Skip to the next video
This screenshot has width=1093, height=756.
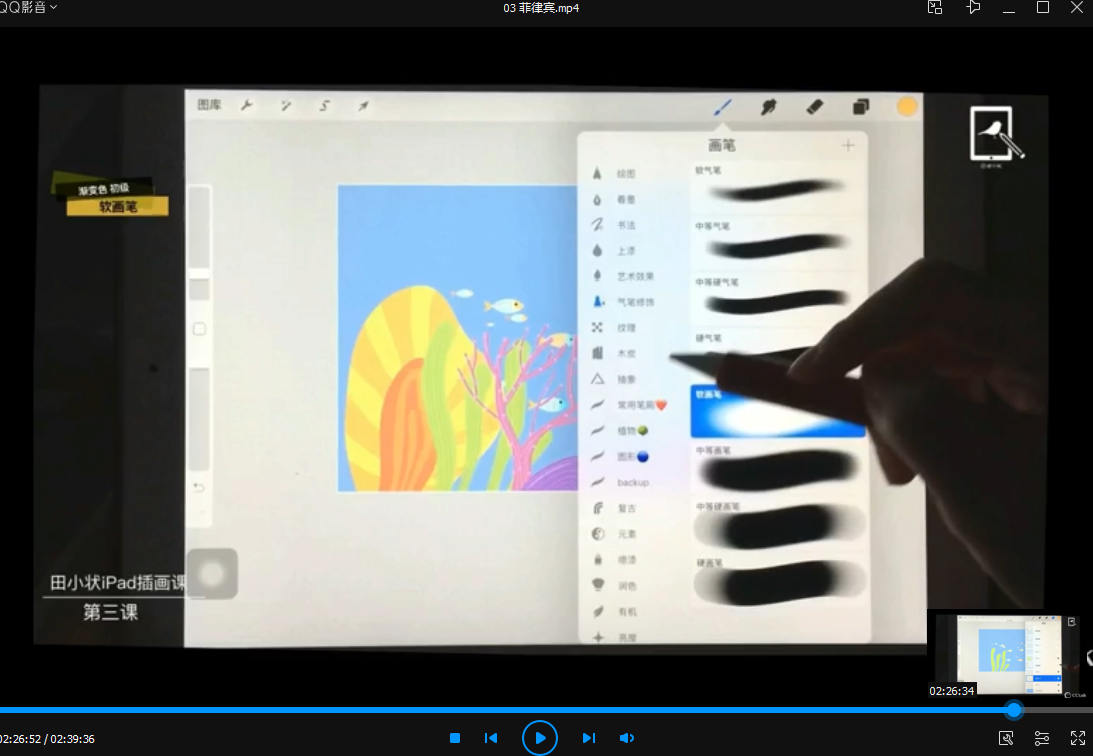click(x=589, y=738)
